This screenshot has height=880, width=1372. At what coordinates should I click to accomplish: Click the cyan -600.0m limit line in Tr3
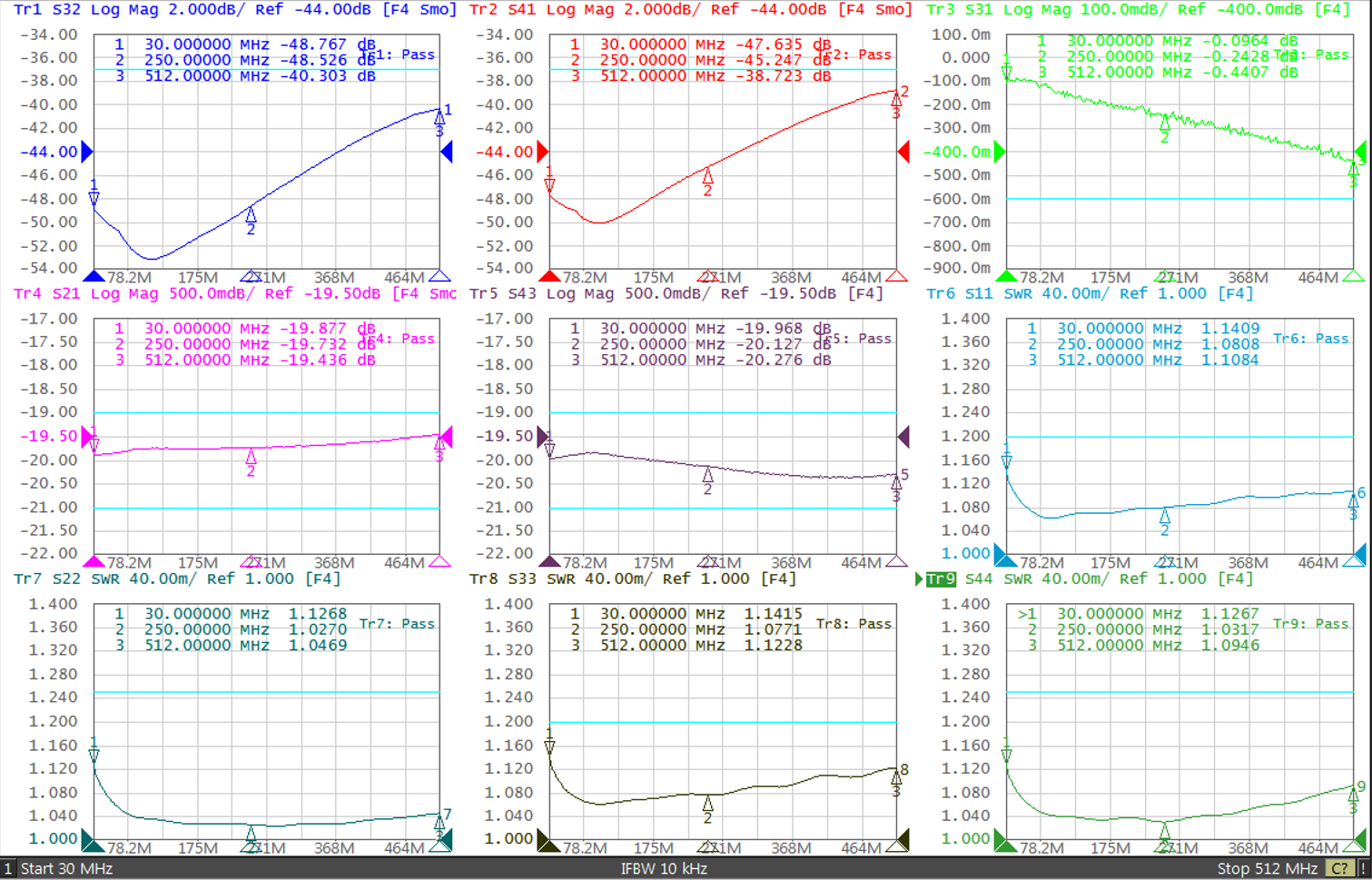click(x=1180, y=199)
